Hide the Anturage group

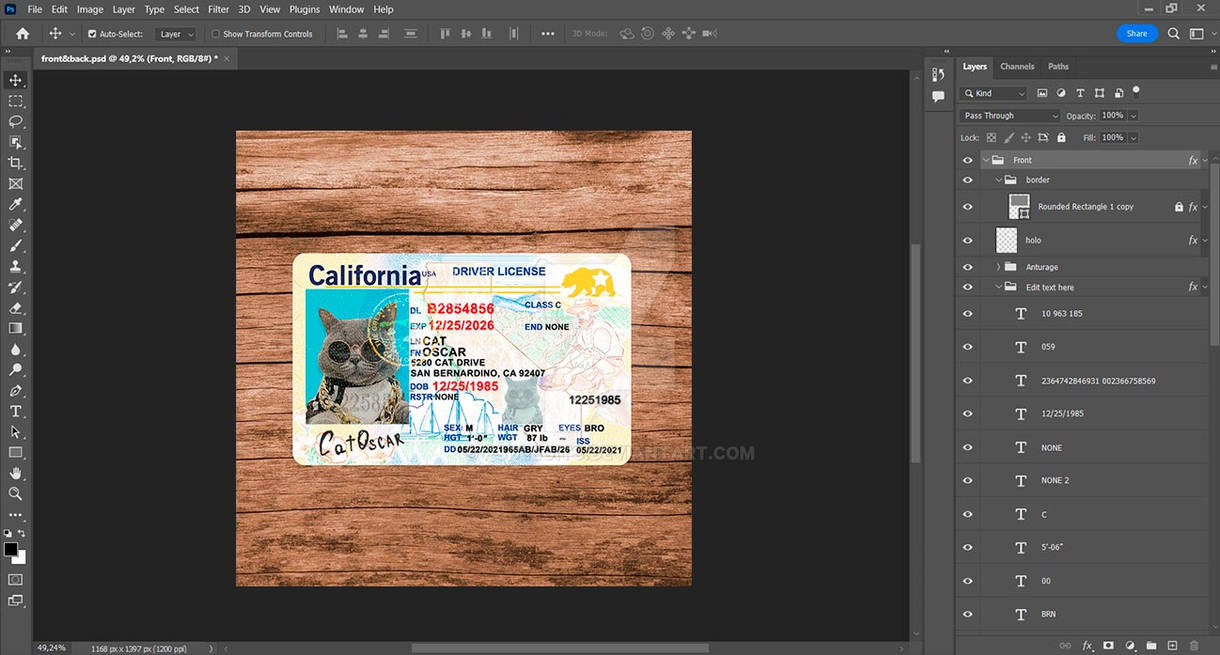(x=967, y=267)
